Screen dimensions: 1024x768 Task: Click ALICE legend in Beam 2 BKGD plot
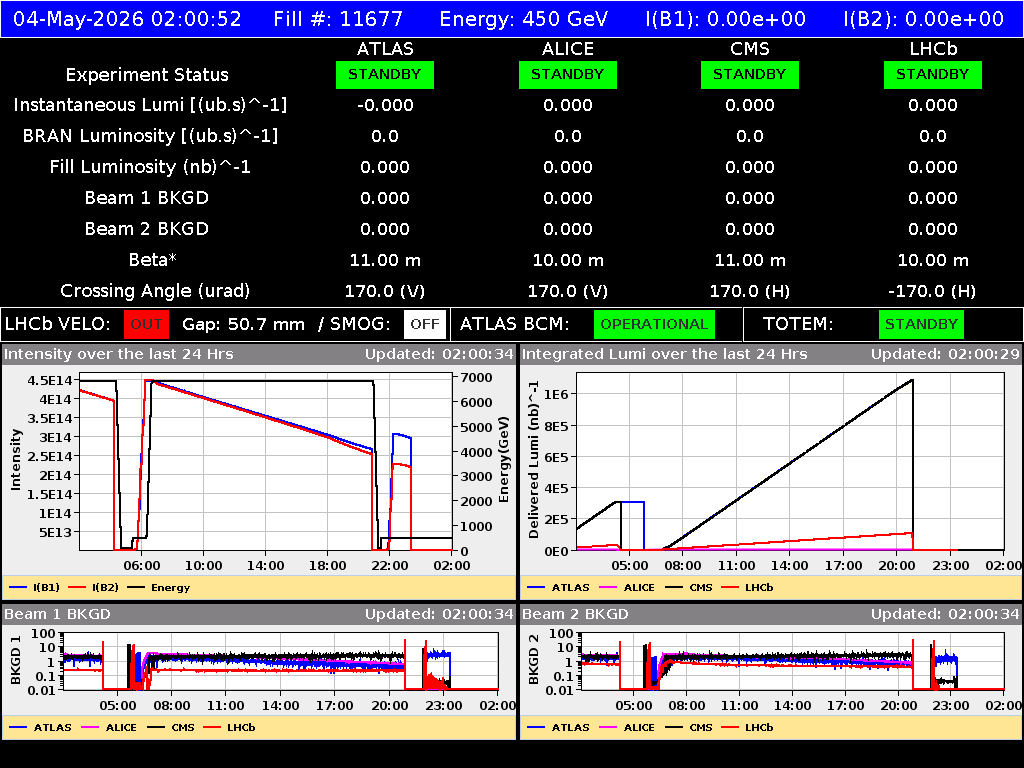pyautogui.click(x=627, y=727)
